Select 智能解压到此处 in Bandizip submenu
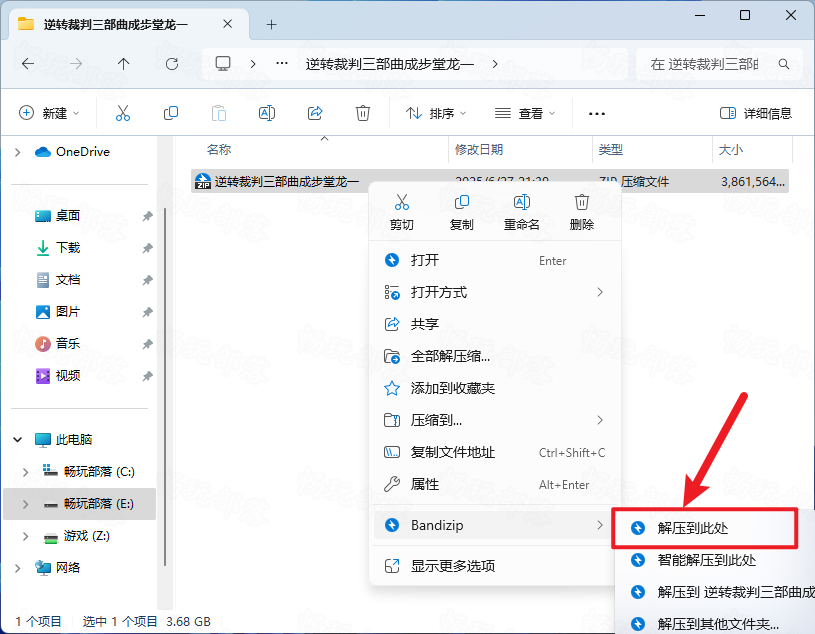This screenshot has width=815, height=634. [x=716, y=560]
